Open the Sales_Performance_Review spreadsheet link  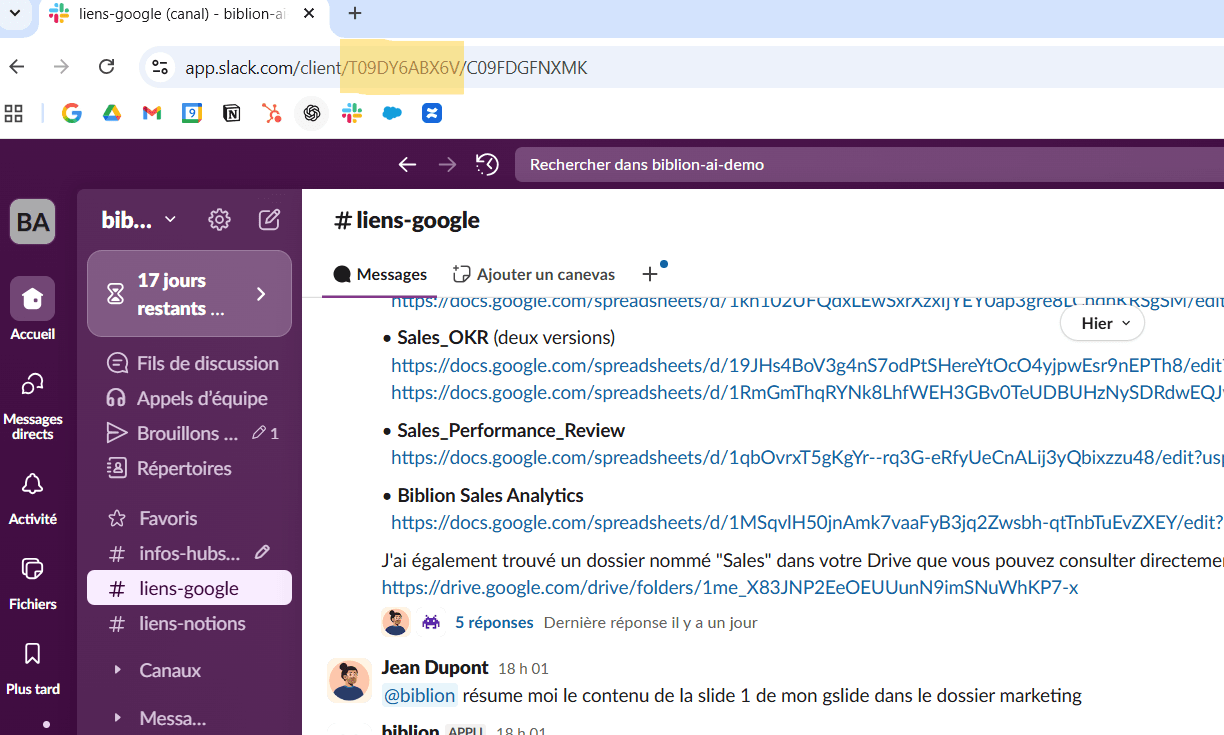coord(807,457)
